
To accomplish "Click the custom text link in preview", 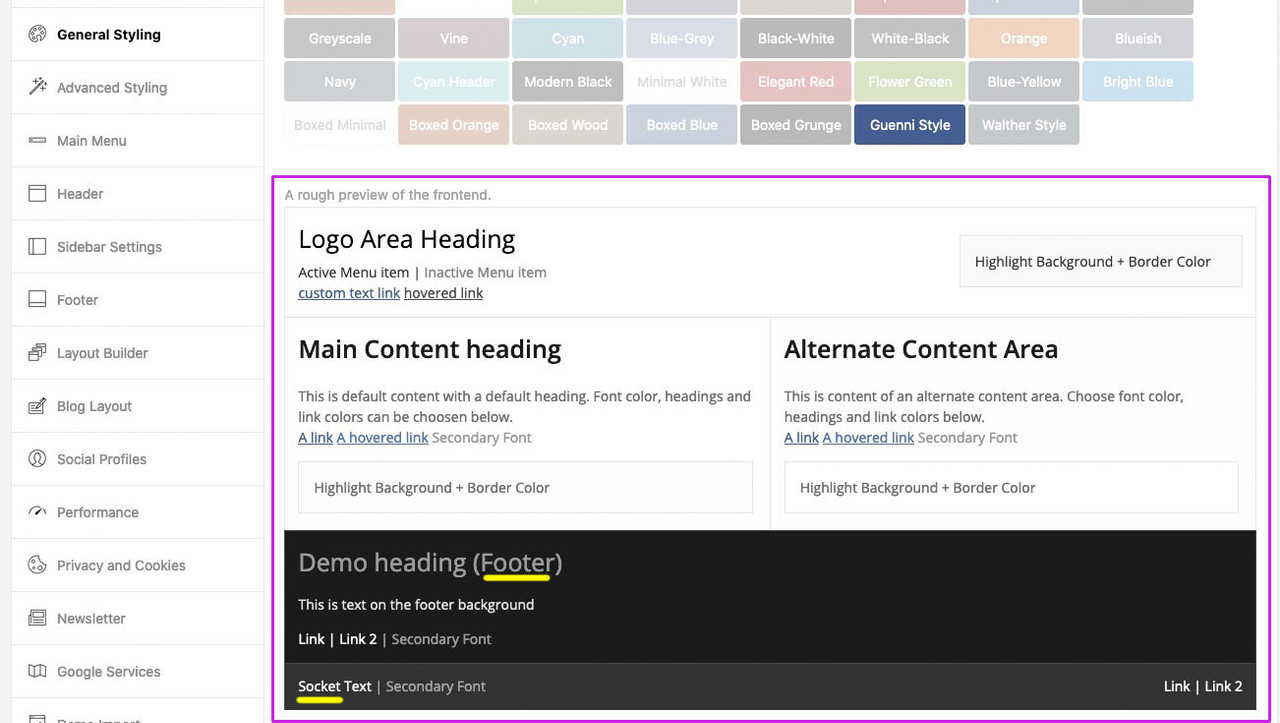I will tap(349, 293).
